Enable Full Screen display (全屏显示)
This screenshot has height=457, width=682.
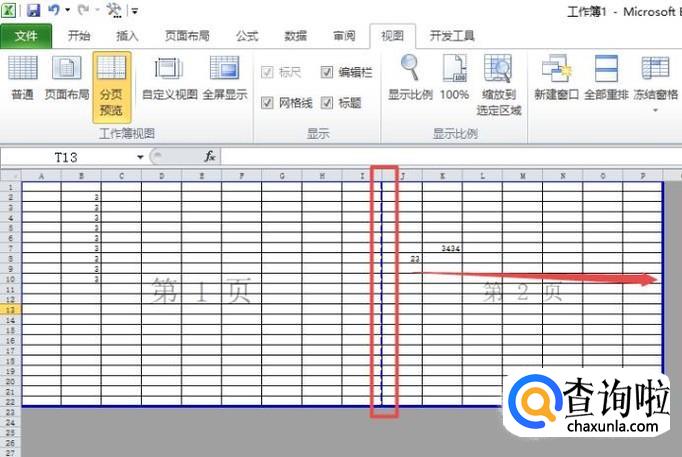(225, 78)
